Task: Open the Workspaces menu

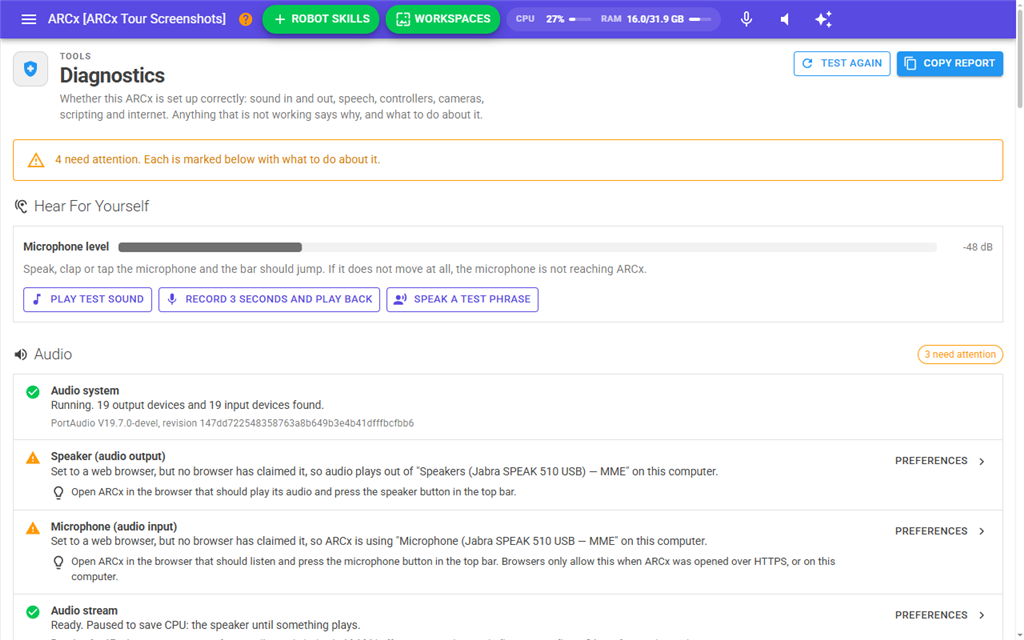Action: (x=443, y=19)
